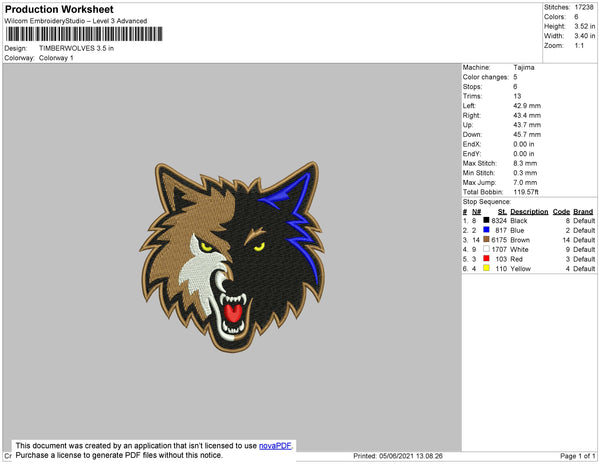The width and height of the screenshot is (600, 464).
Task: Click stitch count '8324' in Black row
Action: click(499, 221)
